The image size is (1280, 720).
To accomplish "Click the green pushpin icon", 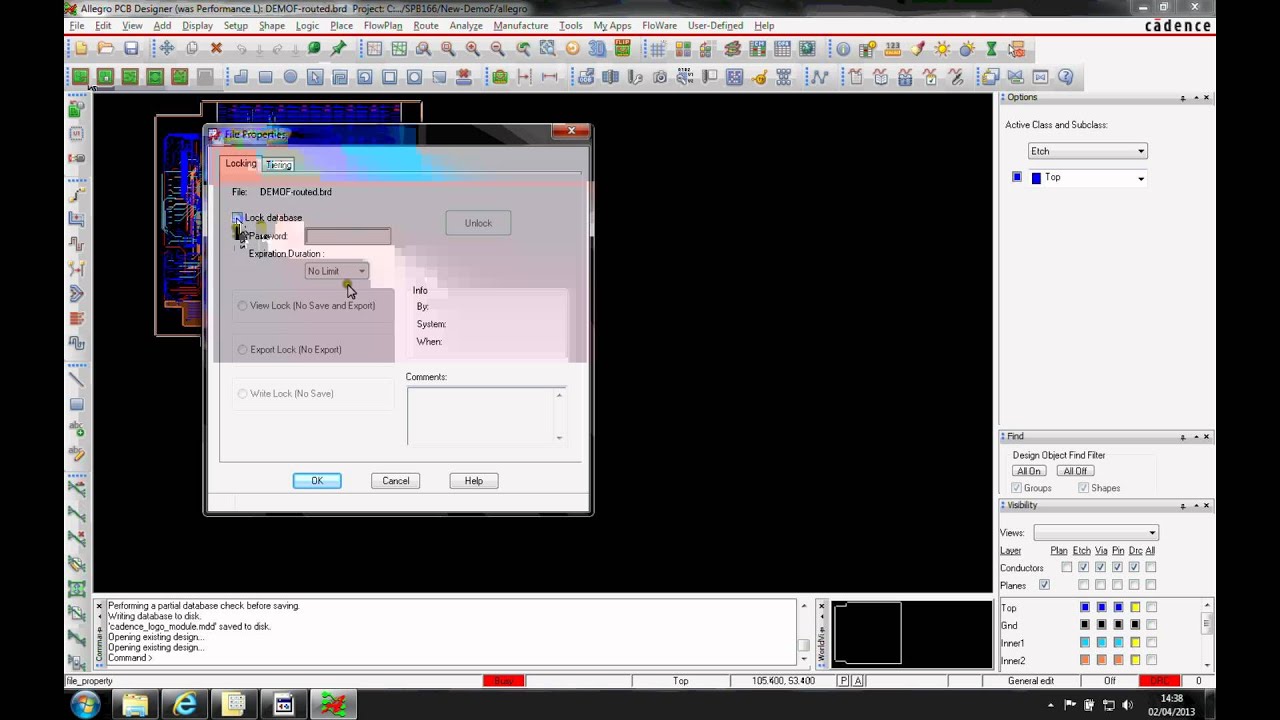I will pyautogui.click(x=339, y=48).
